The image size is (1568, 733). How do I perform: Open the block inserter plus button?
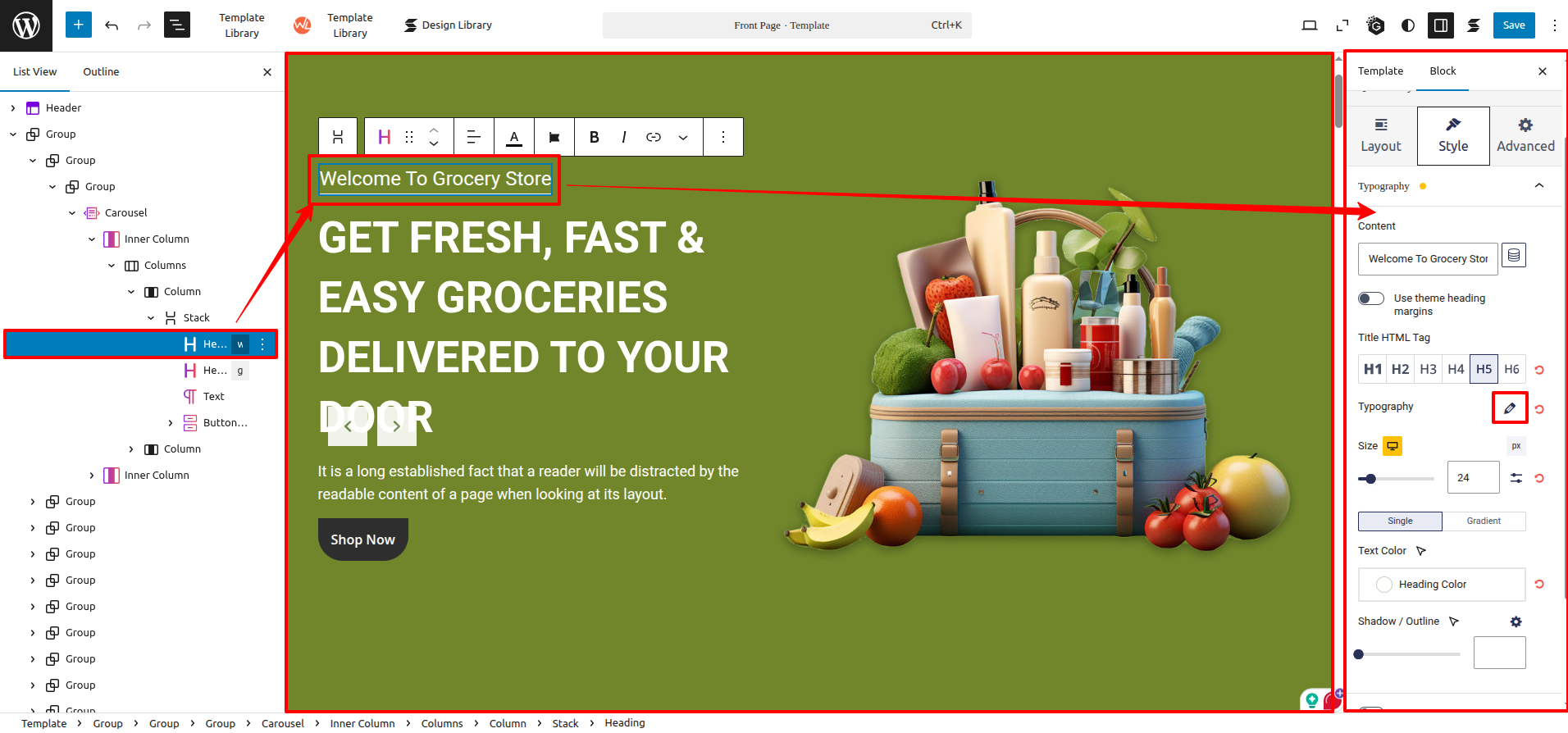[x=79, y=25]
